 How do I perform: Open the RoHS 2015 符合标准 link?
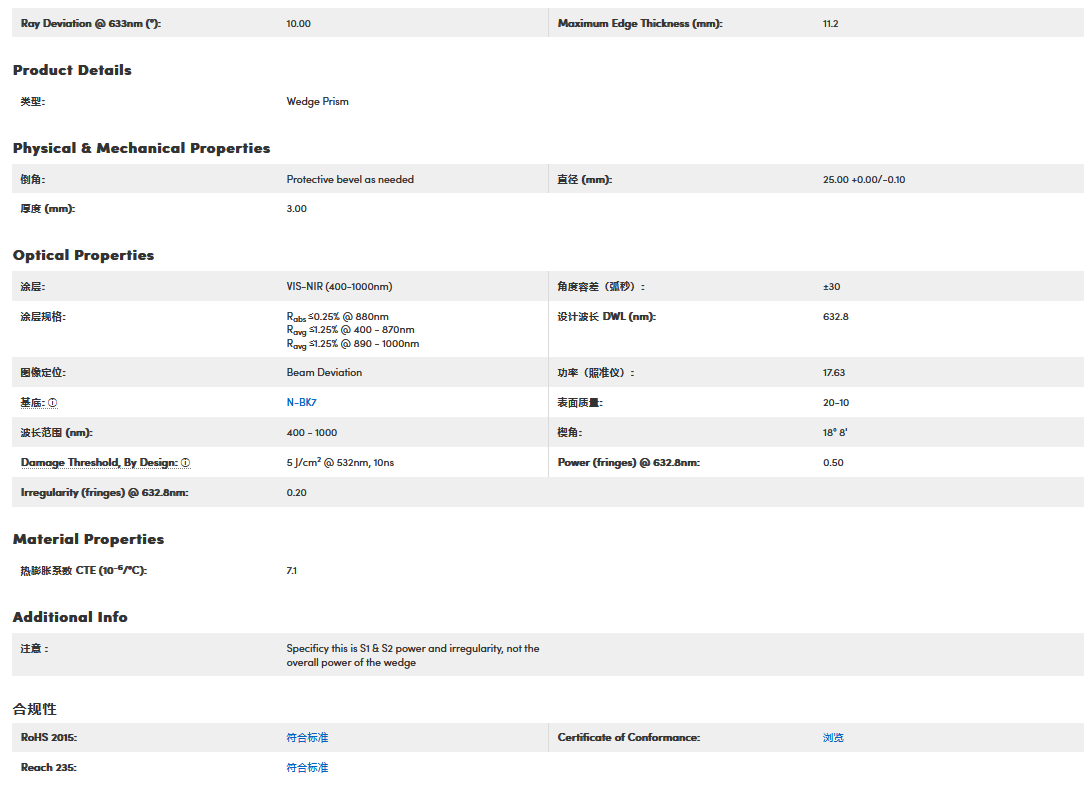(x=307, y=737)
